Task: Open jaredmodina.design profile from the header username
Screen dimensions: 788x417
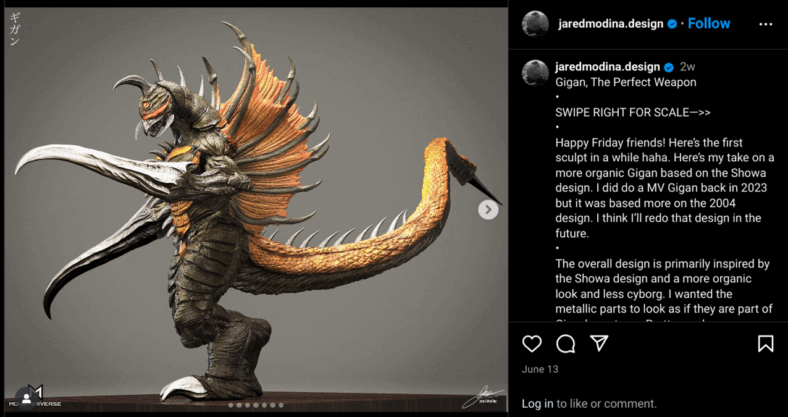Action: tap(610, 24)
